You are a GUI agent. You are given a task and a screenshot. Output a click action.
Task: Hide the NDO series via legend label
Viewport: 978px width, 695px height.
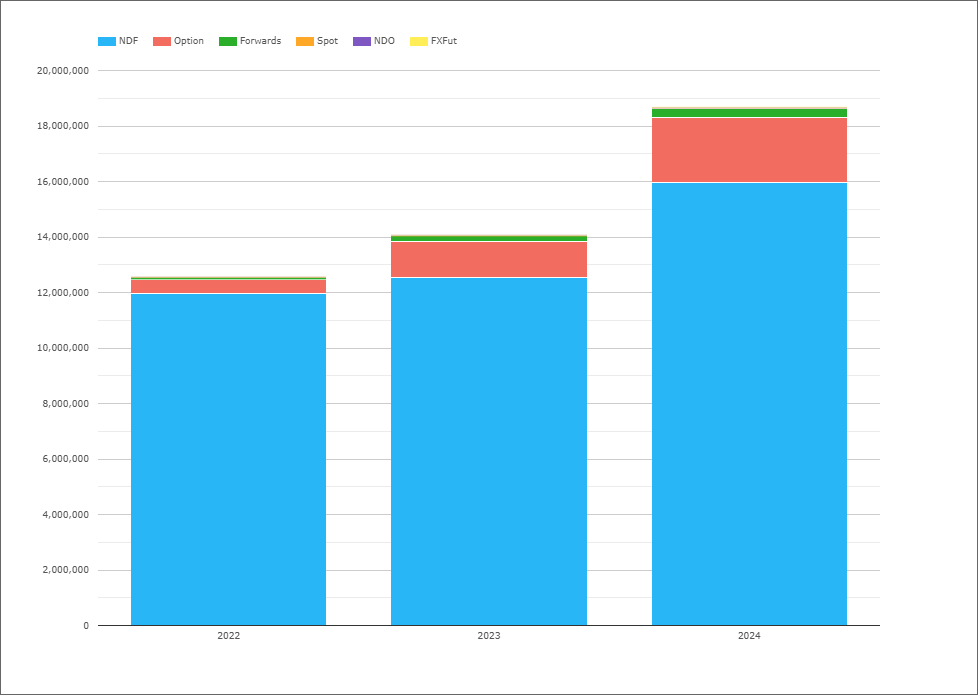[x=384, y=41]
